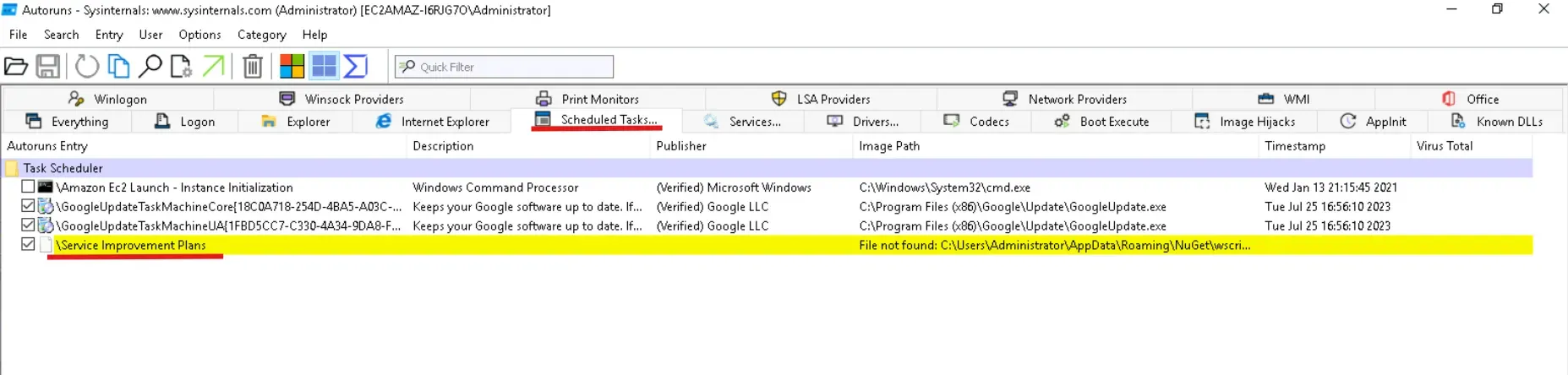Switch to the Explorer tab

point(296,122)
